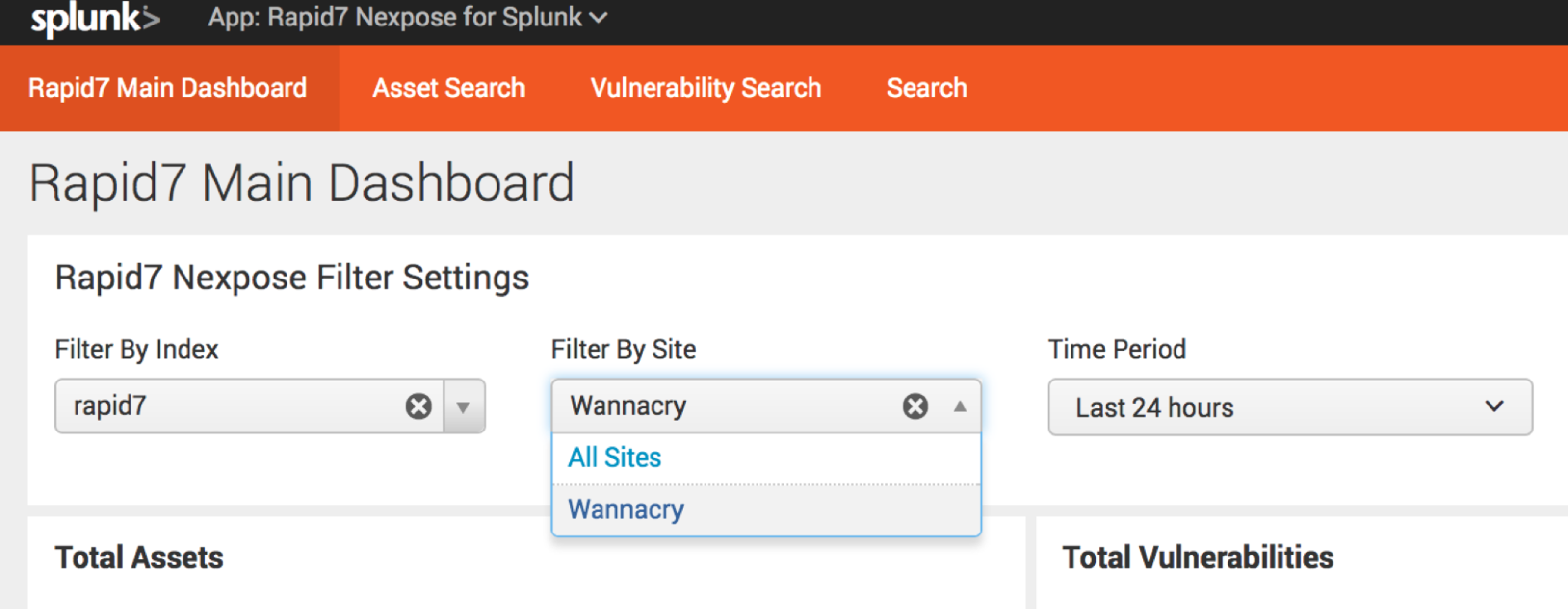Clear the rapid7 index filter value
The height and width of the screenshot is (609, 1568).
click(x=419, y=406)
